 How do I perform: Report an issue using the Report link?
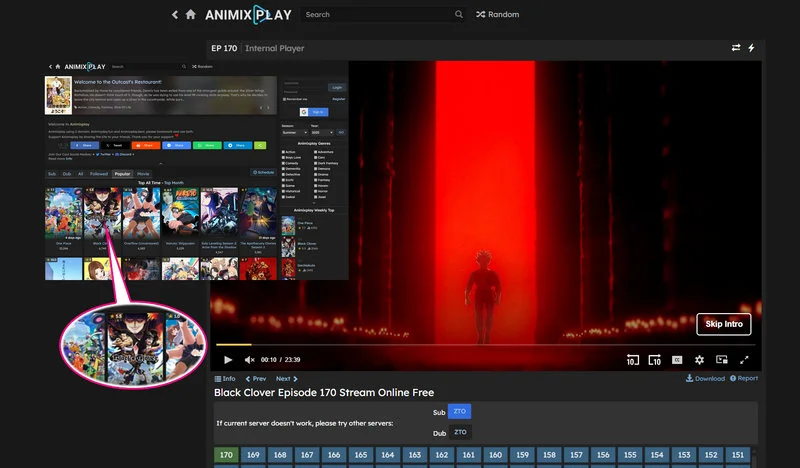click(x=744, y=378)
